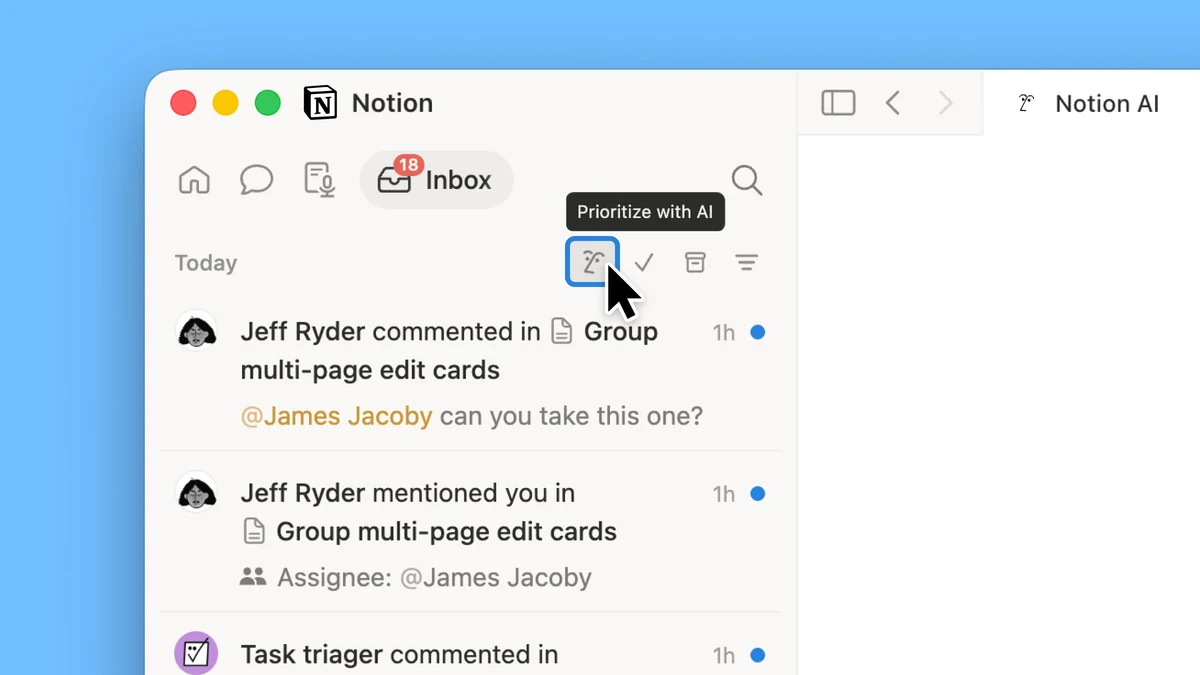Viewport: 1200px width, 675px height.
Task: Click the Assignee people icon
Action: point(253,577)
